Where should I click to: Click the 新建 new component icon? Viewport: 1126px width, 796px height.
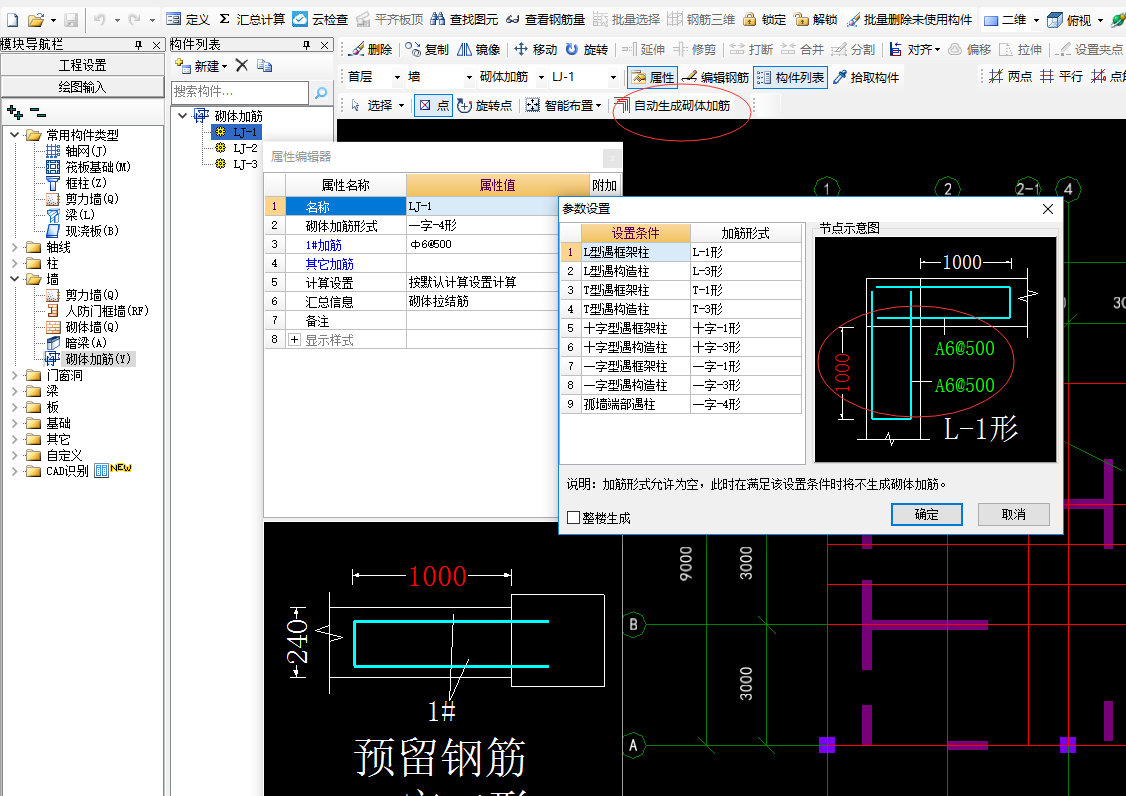coord(201,66)
